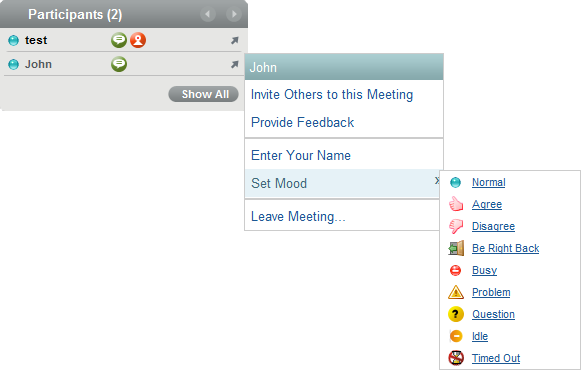Open the arrow menu on test's row

tap(235, 40)
